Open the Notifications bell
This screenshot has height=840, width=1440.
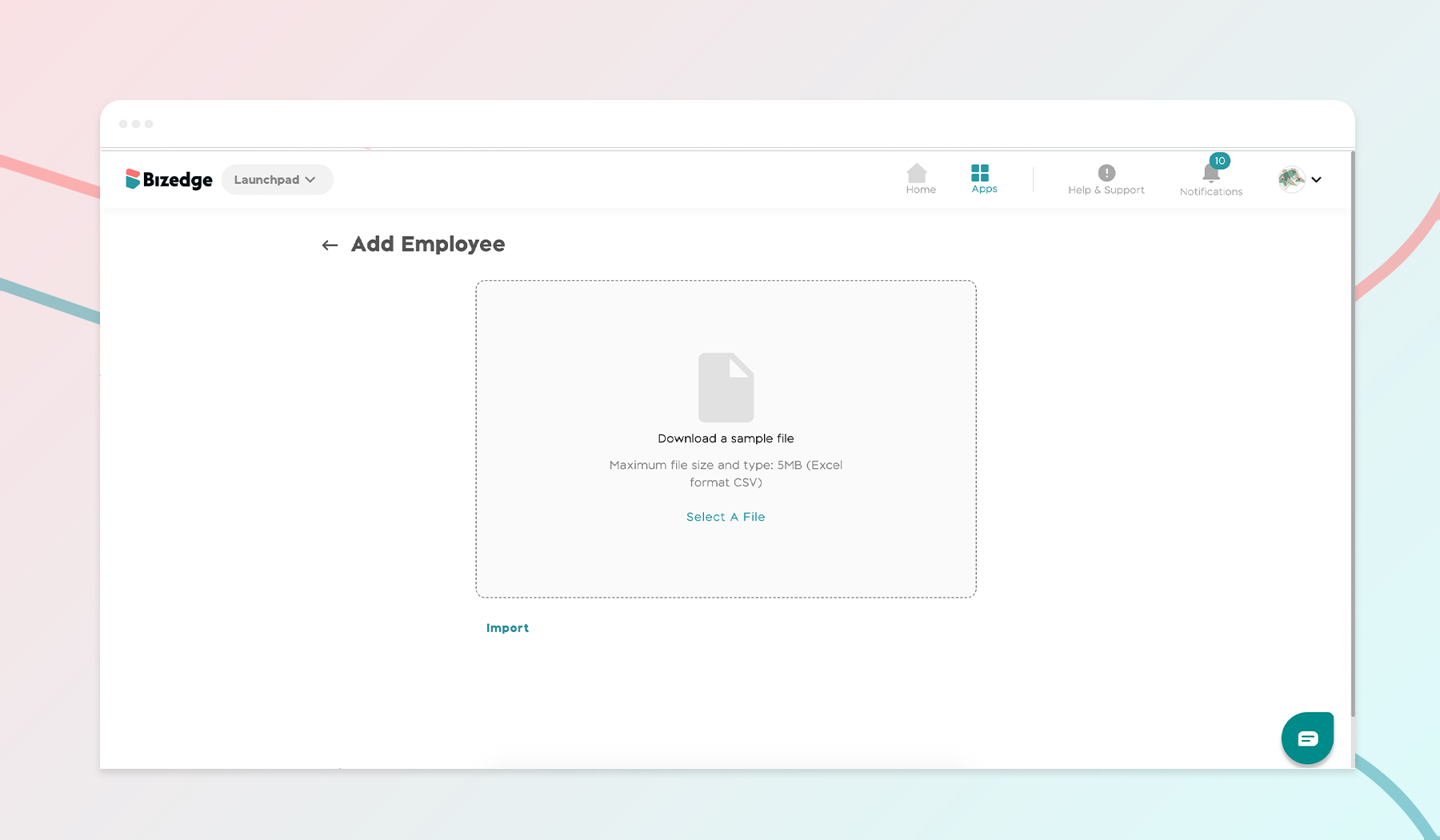(1210, 174)
